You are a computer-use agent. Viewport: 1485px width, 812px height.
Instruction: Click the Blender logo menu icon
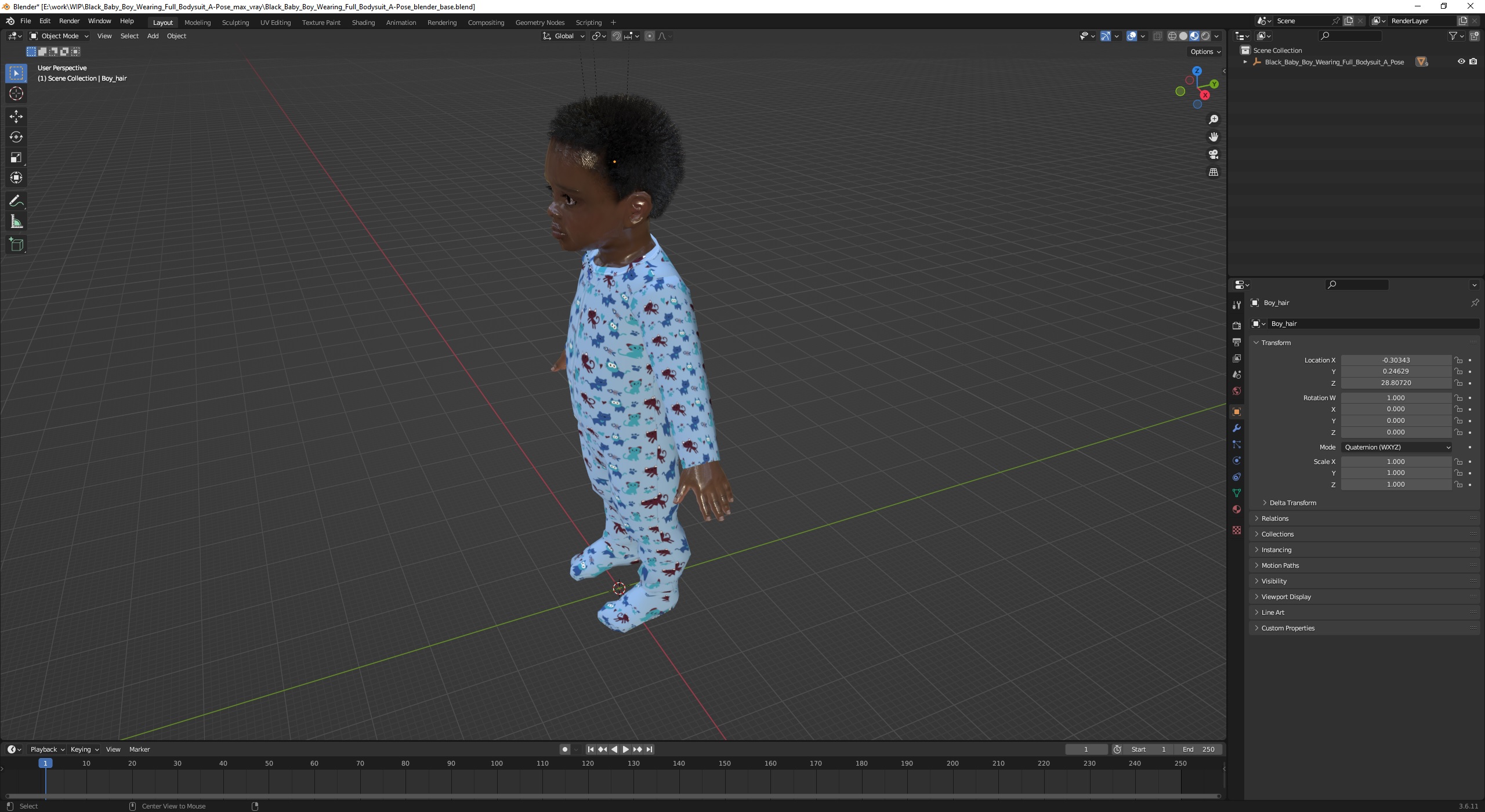[10, 21]
